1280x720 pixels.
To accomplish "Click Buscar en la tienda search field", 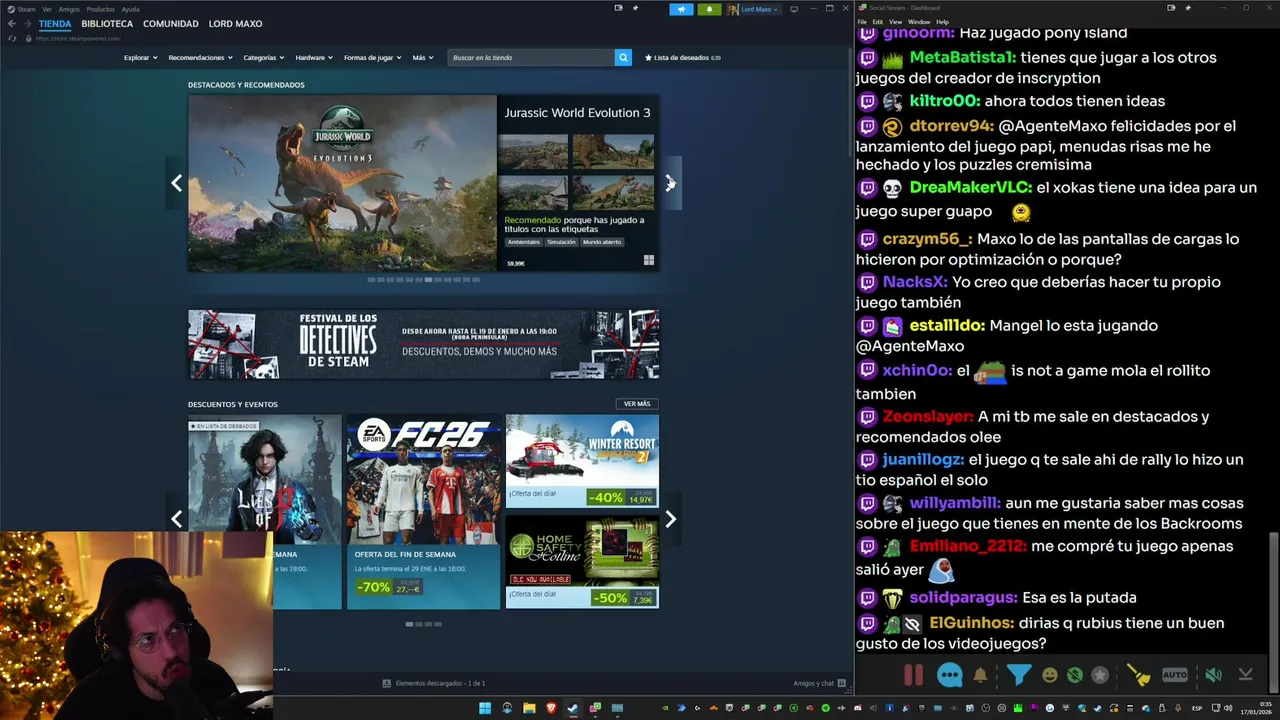I will 531,57.
